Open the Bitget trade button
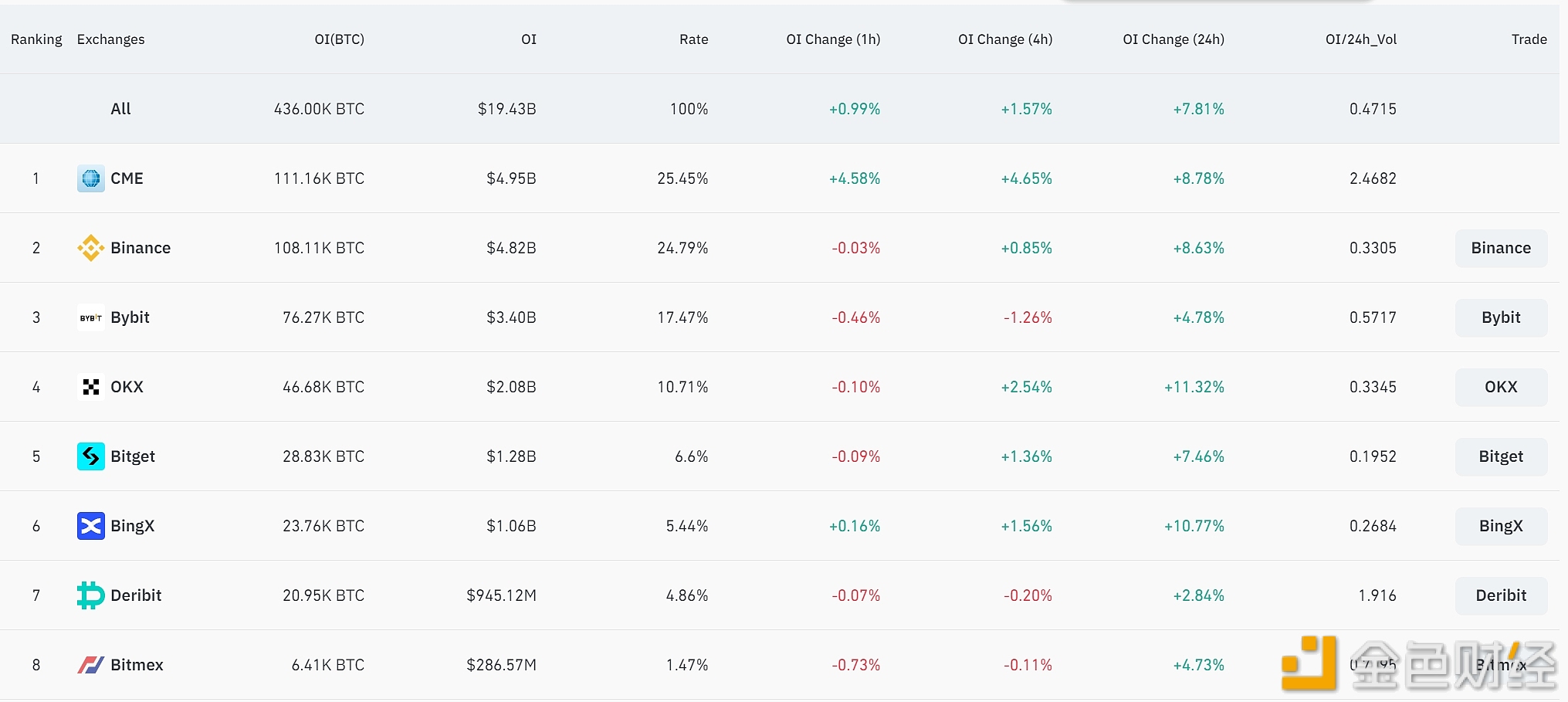 [1501, 456]
